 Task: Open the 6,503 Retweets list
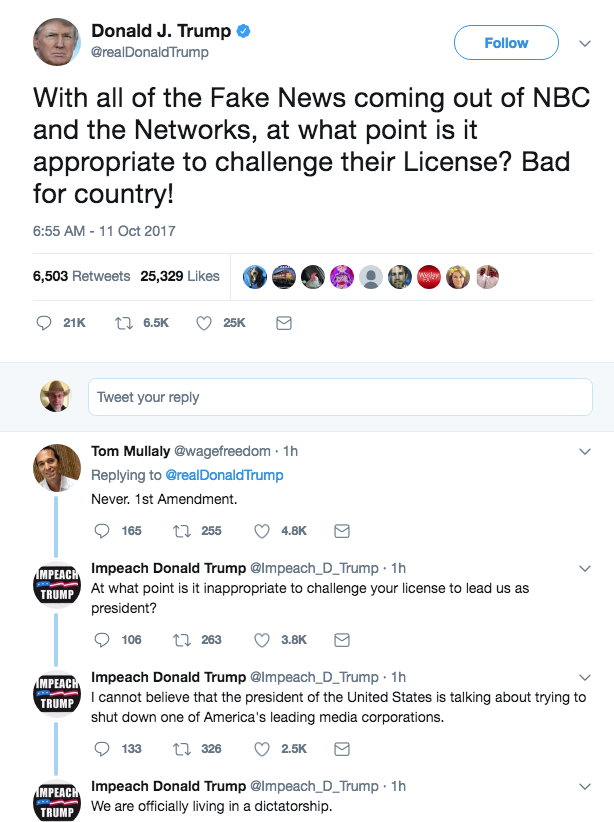82,276
